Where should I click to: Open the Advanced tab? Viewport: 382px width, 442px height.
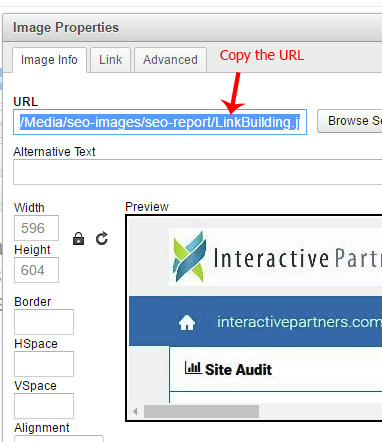(x=170, y=60)
